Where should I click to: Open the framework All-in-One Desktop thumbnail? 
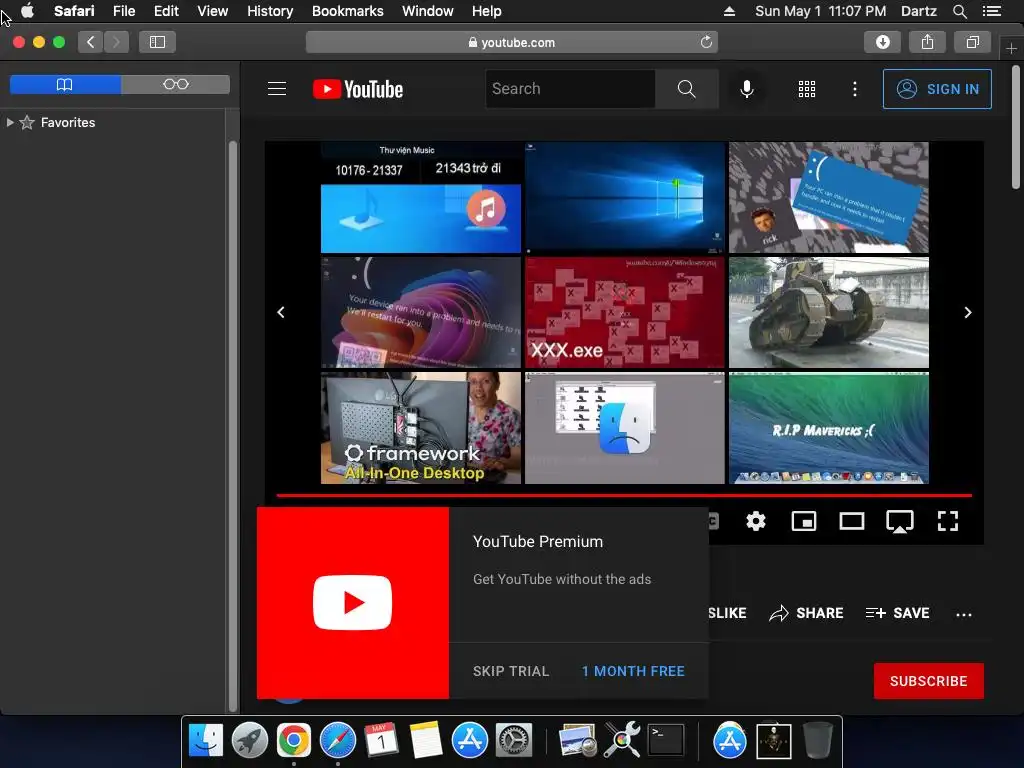tap(421, 428)
